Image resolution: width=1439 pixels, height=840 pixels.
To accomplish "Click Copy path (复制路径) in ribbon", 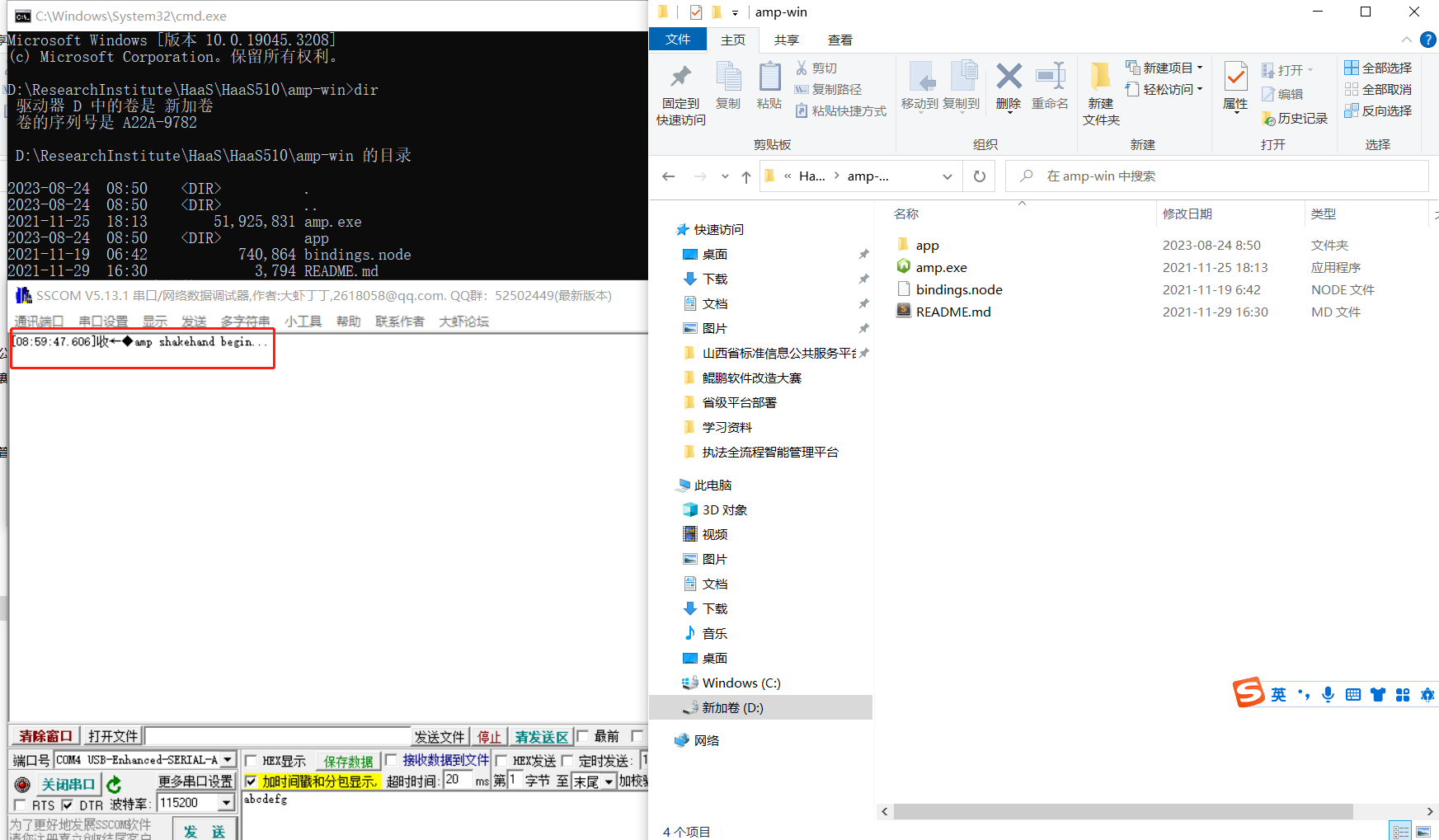I will coord(828,89).
